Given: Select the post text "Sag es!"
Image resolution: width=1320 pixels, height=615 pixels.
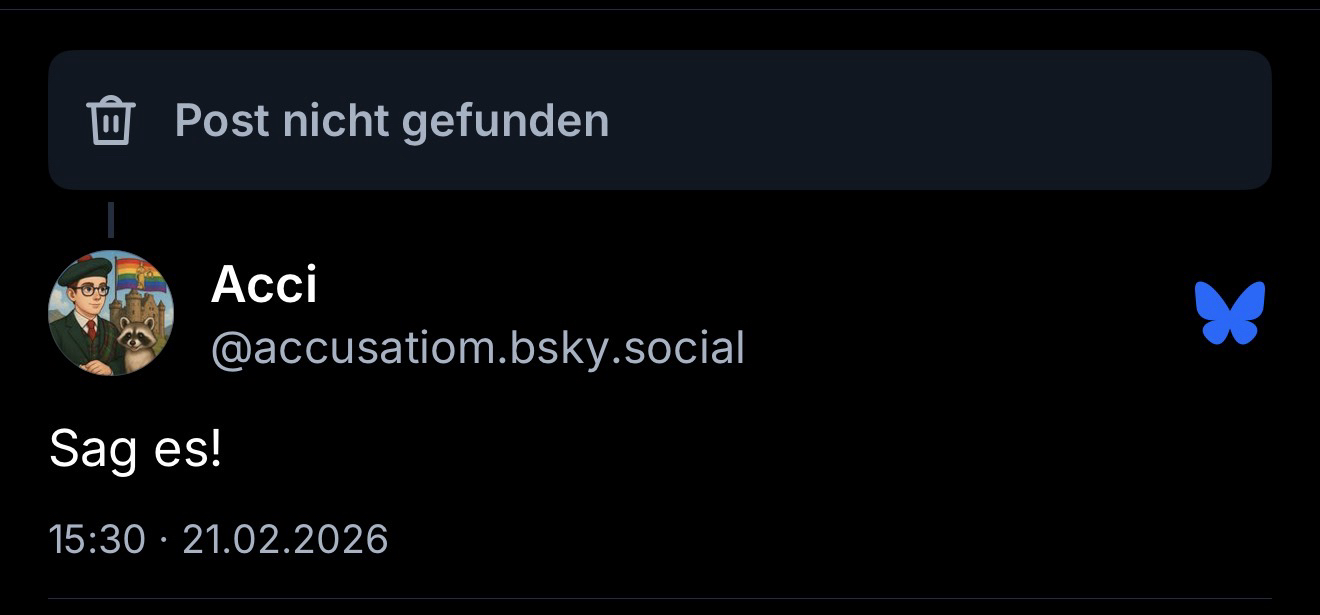Looking at the screenshot, I should click(135, 450).
